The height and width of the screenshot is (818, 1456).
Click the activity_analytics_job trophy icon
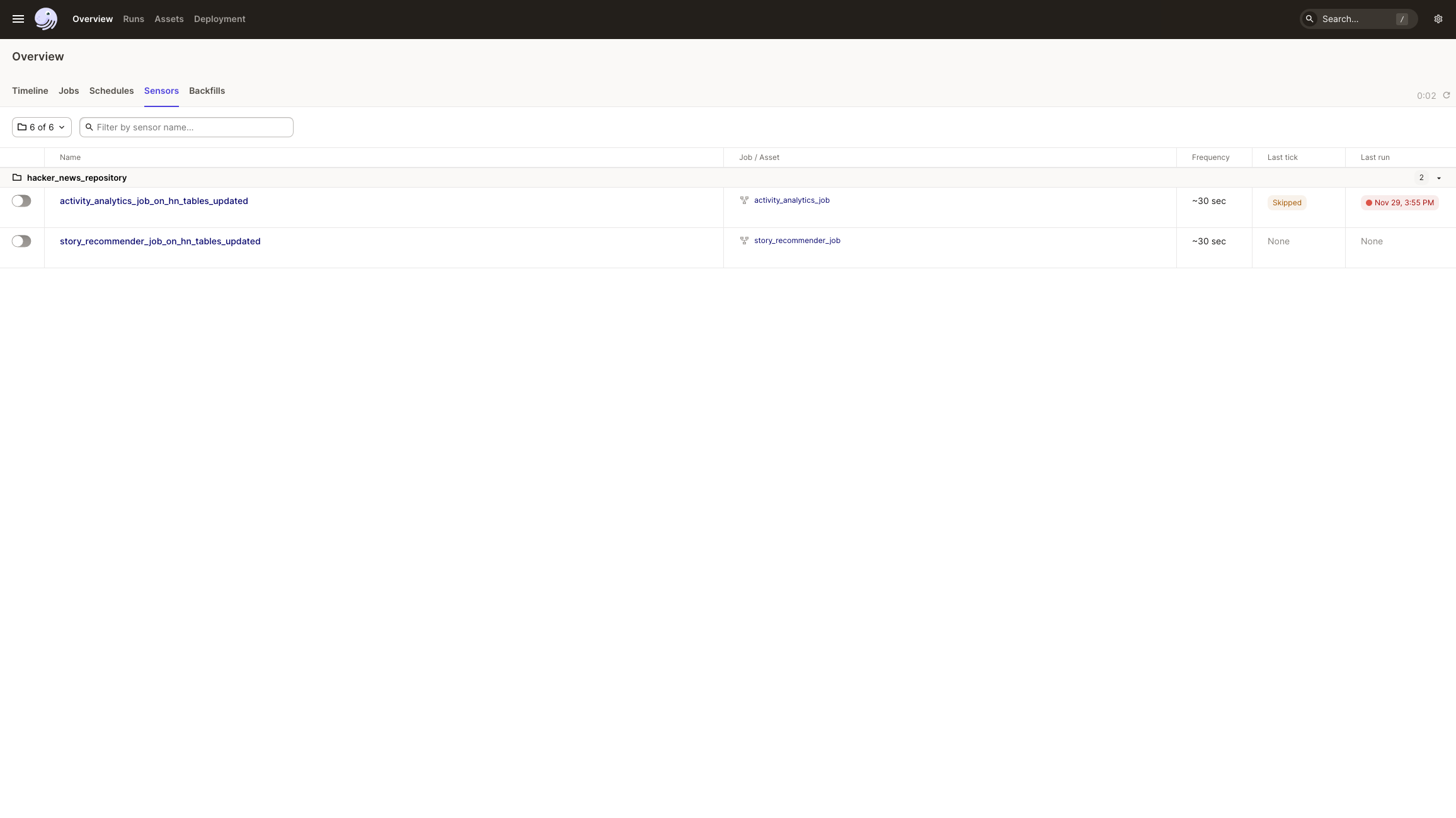pyautogui.click(x=744, y=200)
